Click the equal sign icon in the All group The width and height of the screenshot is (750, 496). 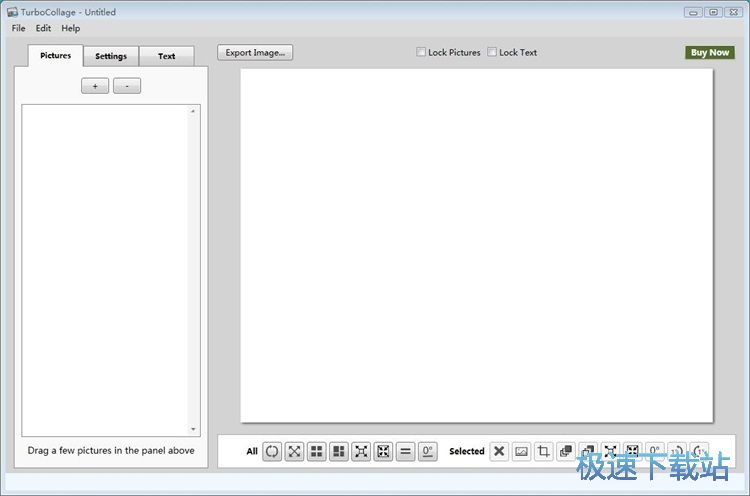point(405,451)
